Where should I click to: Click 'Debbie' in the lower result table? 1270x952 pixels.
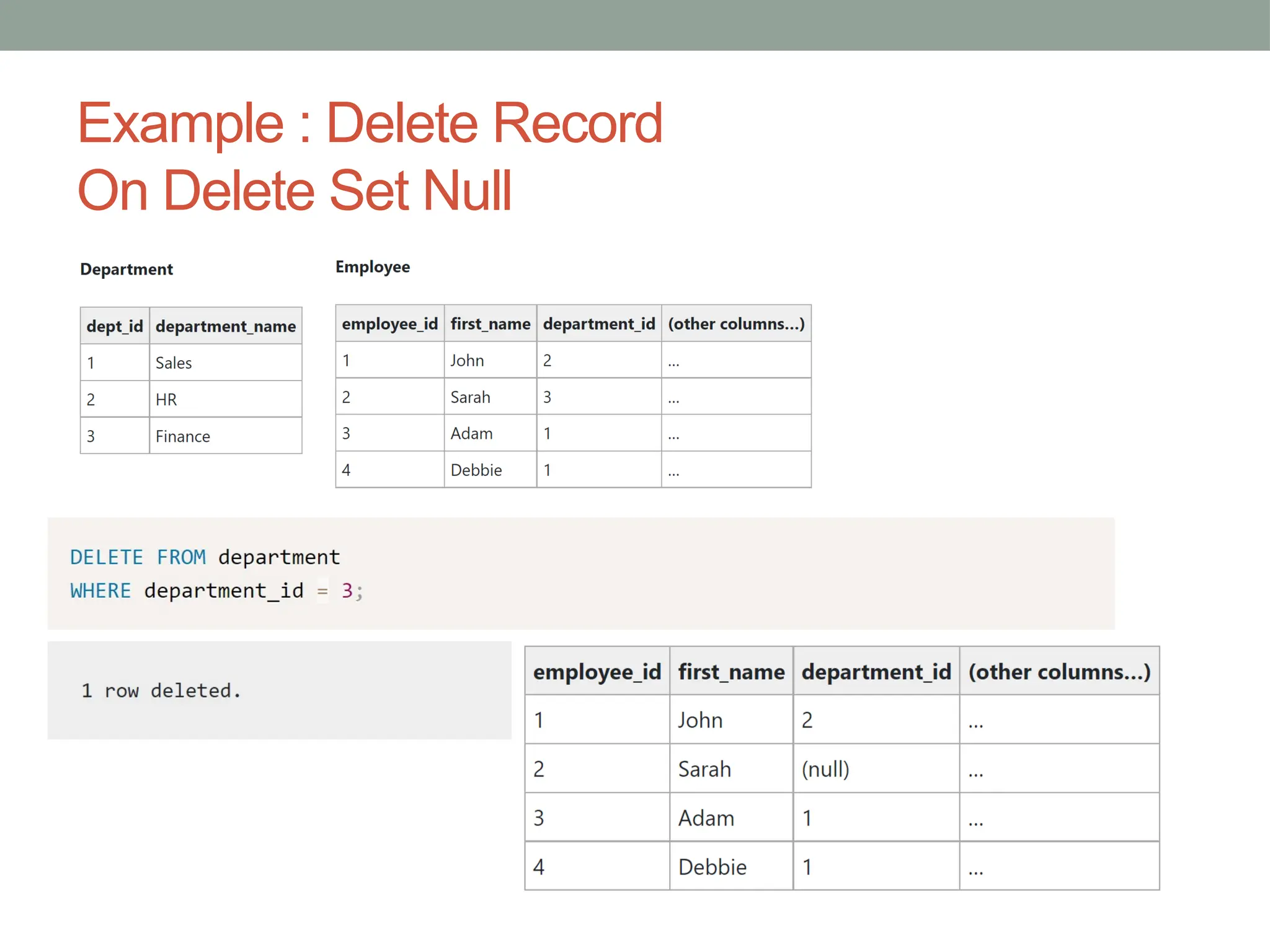pos(731,866)
